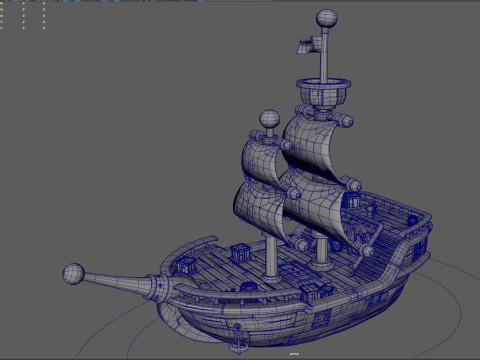The width and height of the screenshot is (480, 360).
Task: Select the ball atop the front mast
Action: [x=269, y=120]
